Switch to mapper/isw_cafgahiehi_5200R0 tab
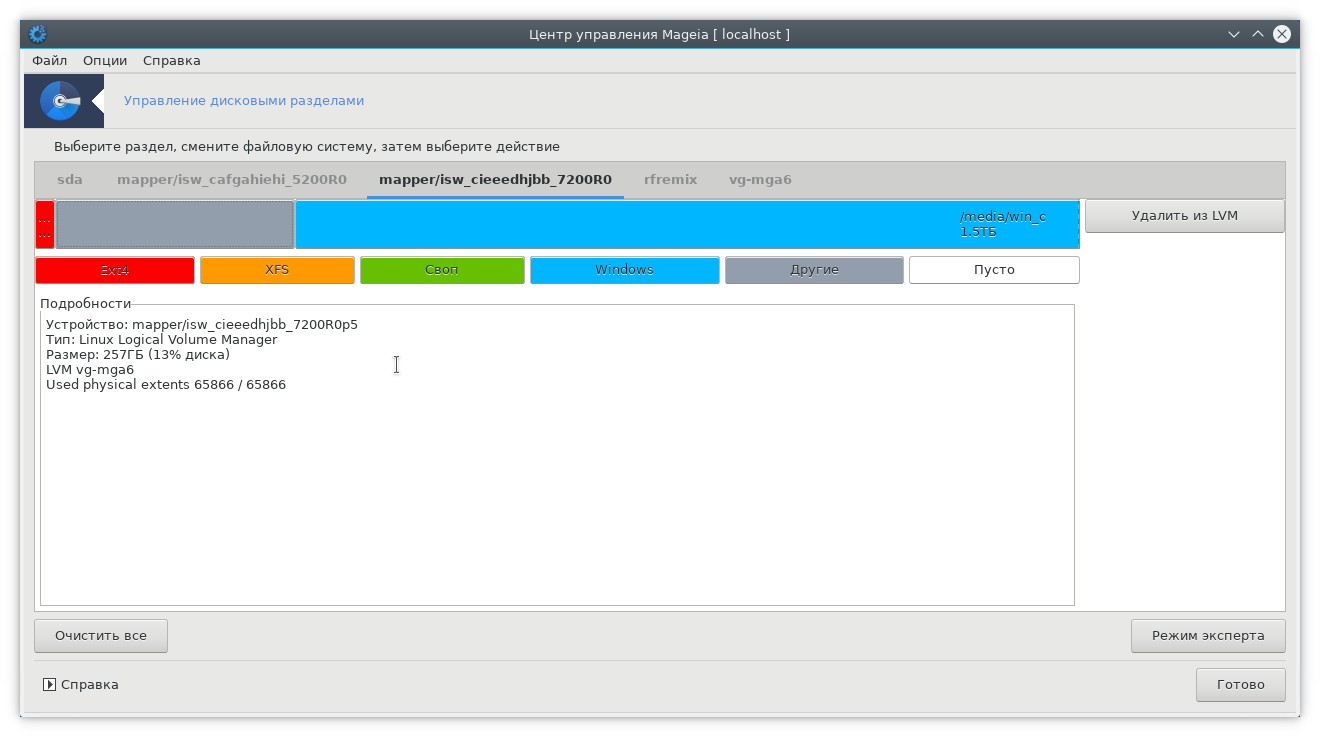This screenshot has height=737, width=1320. (x=232, y=180)
